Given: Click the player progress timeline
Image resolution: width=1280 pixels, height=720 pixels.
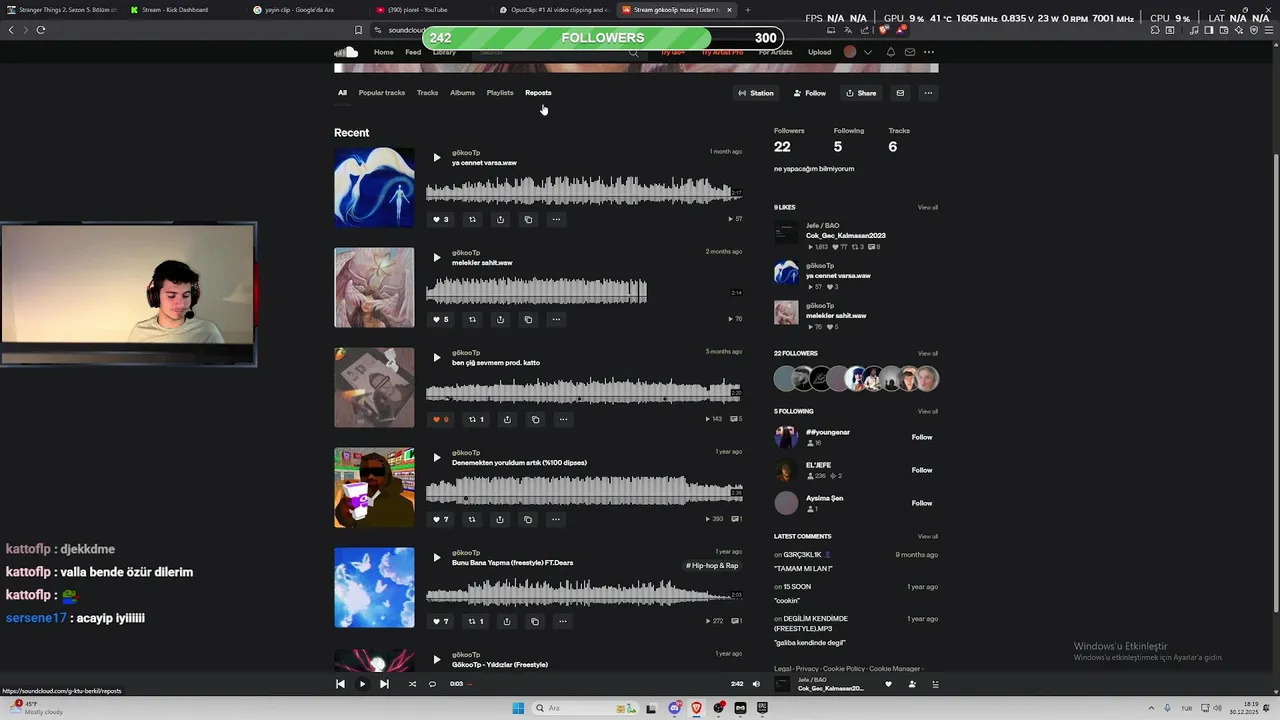Looking at the screenshot, I should [596, 684].
